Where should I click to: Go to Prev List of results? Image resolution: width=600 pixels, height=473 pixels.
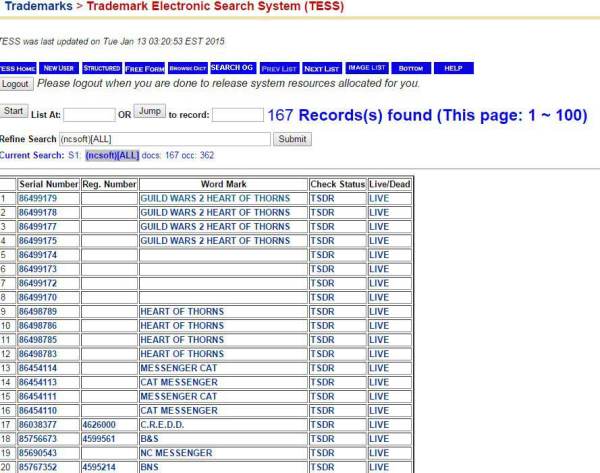[x=279, y=68]
